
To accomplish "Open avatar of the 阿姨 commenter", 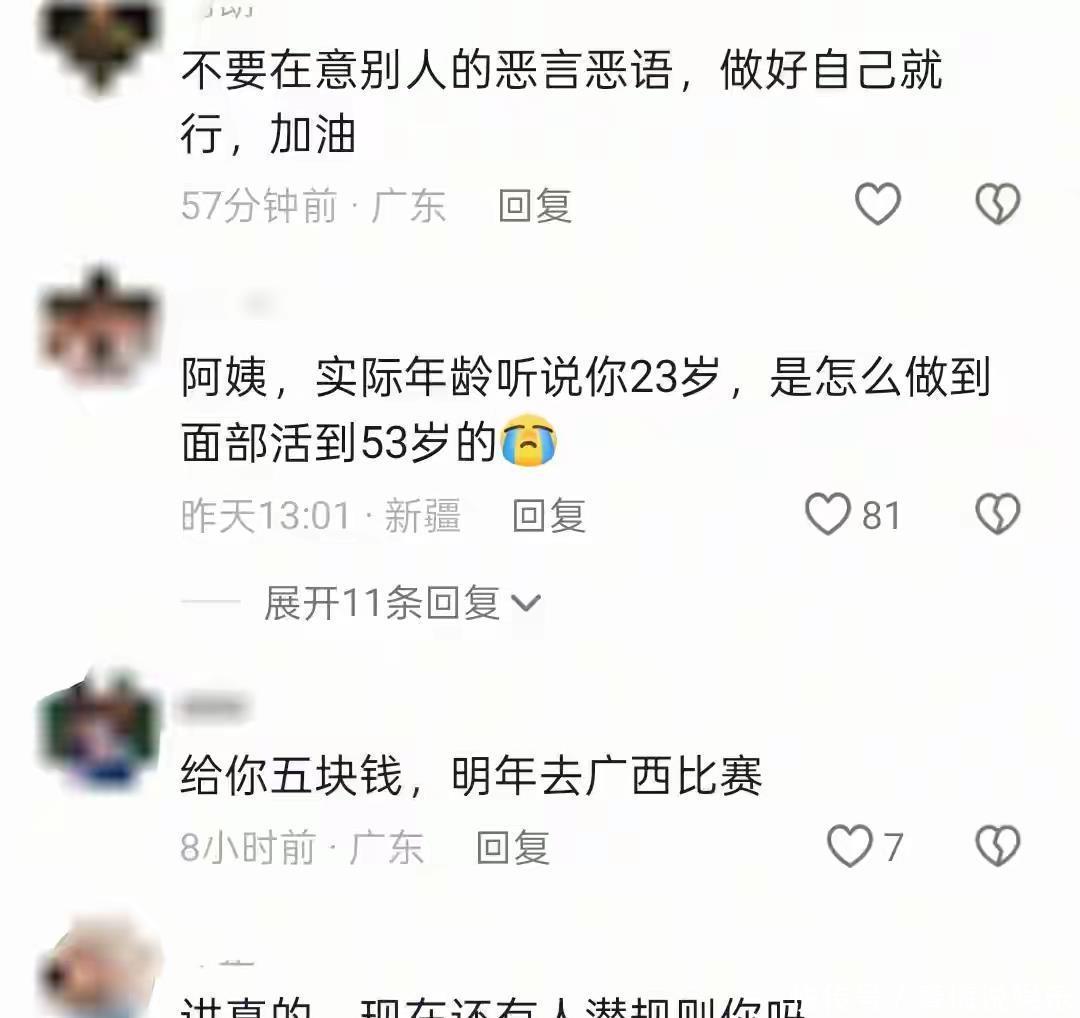I will pyautogui.click(x=99, y=329).
